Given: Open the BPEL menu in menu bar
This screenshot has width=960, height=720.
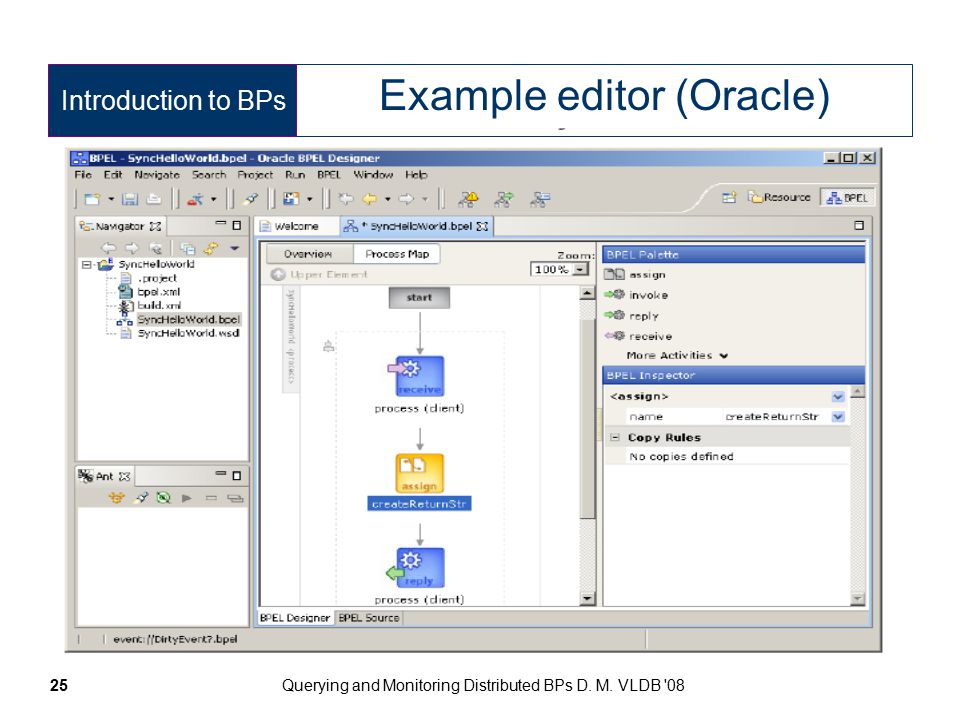Looking at the screenshot, I should (x=329, y=175).
